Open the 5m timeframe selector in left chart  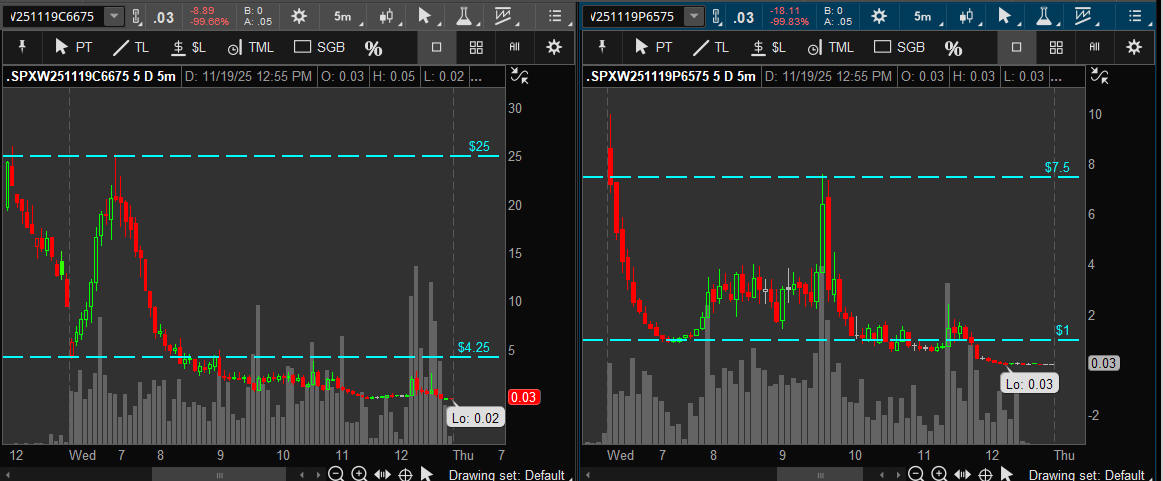point(342,16)
